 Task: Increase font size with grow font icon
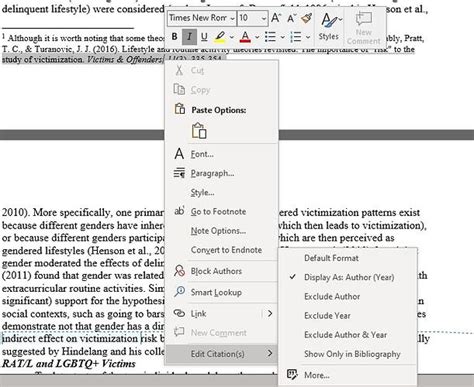point(276,18)
